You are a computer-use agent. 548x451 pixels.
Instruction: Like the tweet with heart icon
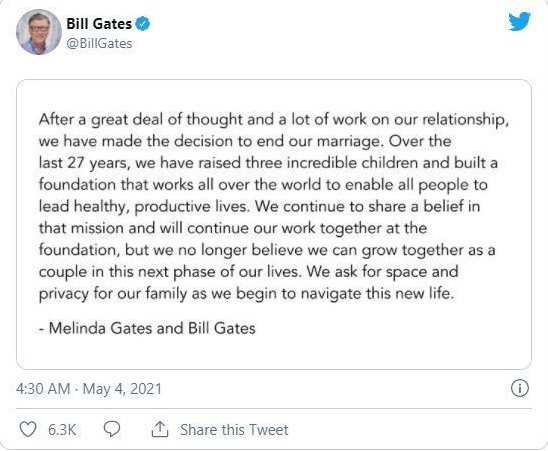point(28,429)
